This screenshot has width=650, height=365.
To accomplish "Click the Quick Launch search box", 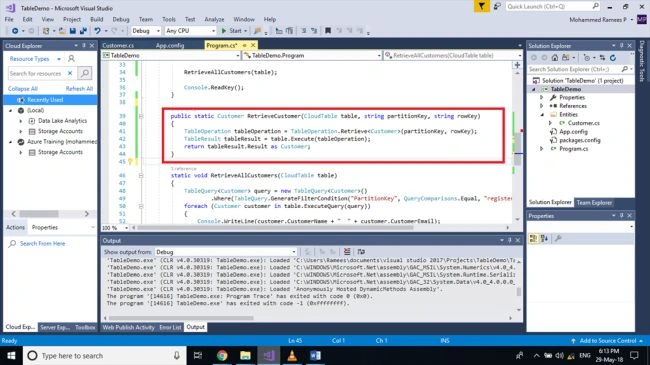I will tap(553, 6).
